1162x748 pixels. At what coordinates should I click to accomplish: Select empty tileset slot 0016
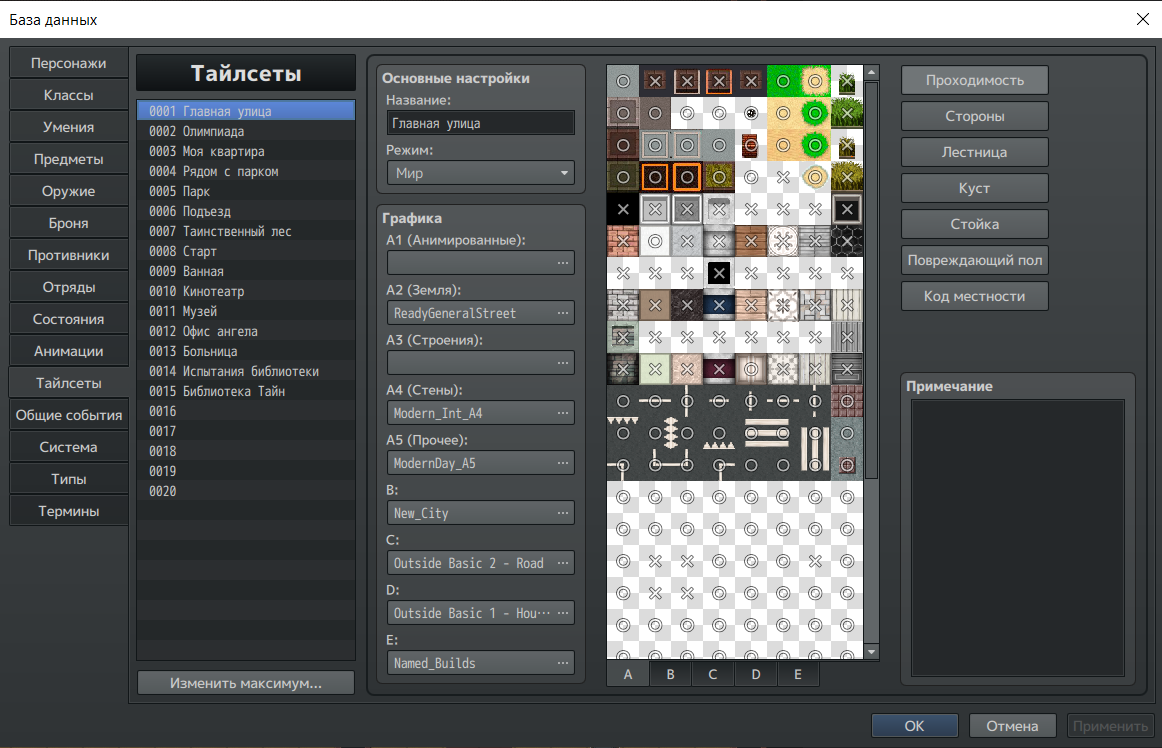click(x=246, y=411)
